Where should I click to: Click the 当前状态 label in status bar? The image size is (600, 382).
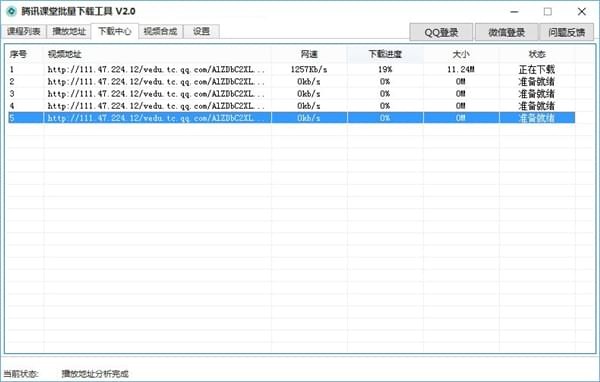click(x=21, y=374)
